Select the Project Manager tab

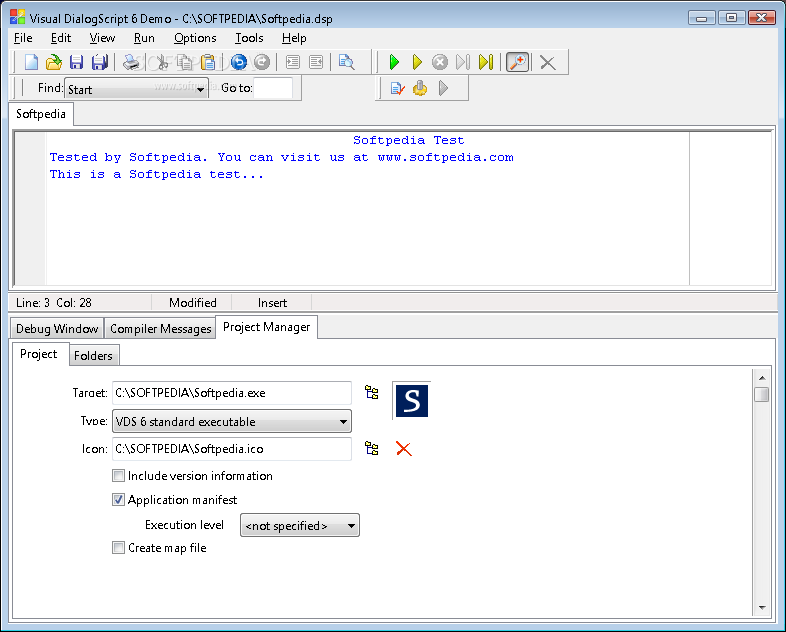[x=266, y=327]
